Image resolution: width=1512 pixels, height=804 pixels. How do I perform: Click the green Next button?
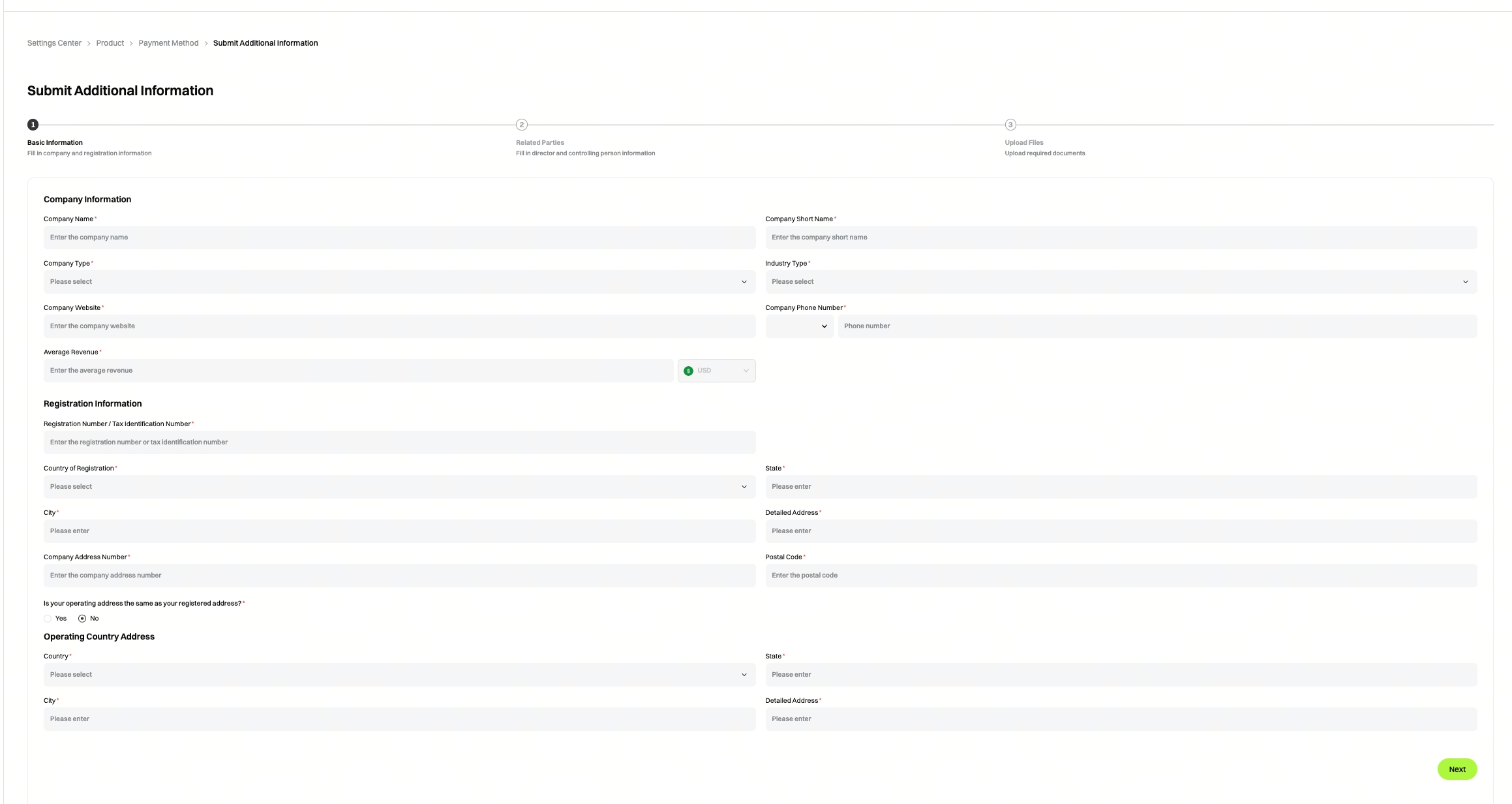(x=1457, y=769)
